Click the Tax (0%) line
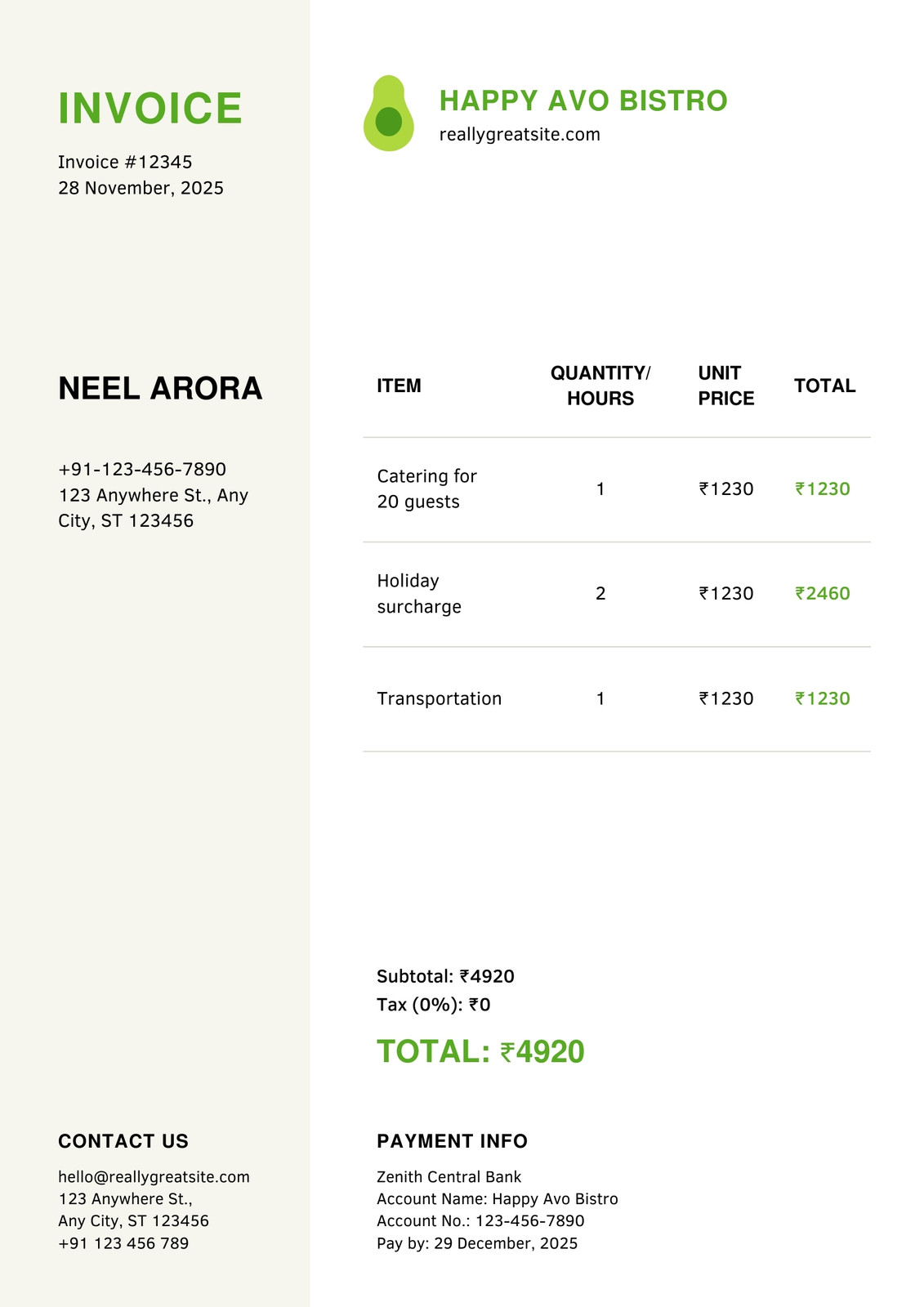This screenshot has width=924, height=1307. [x=434, y=1005]
